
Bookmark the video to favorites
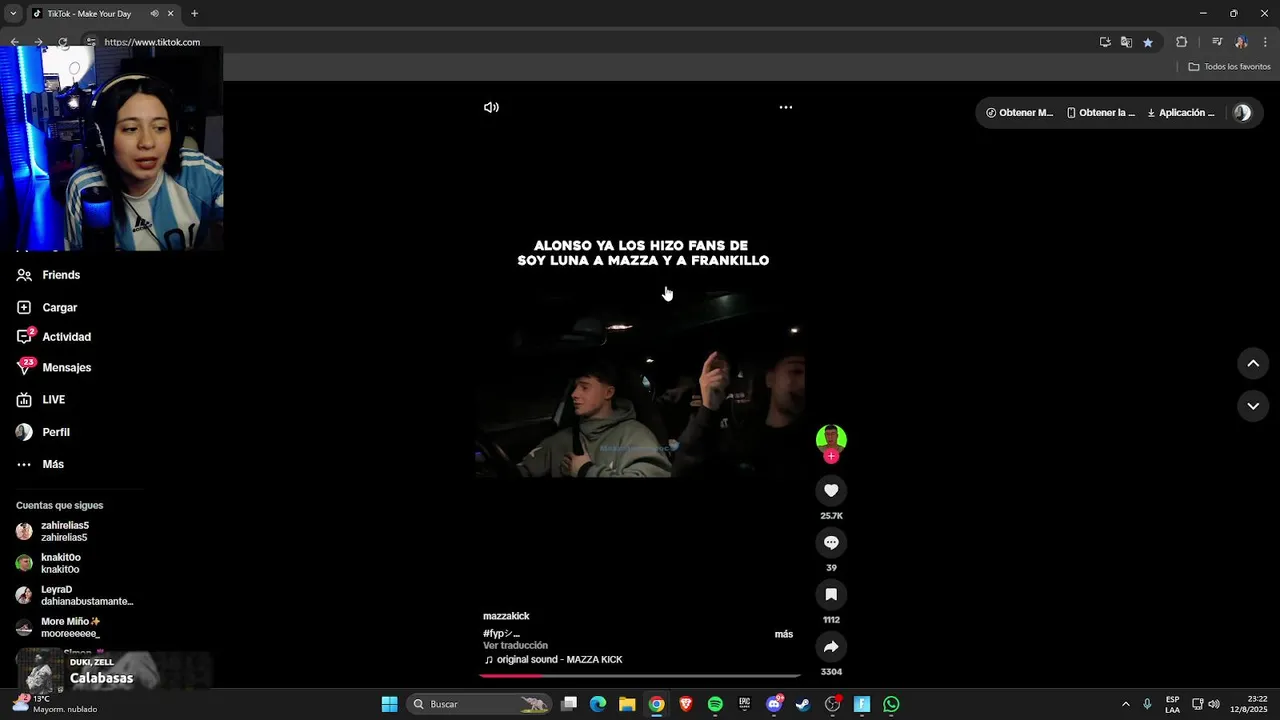coord(831,594)
